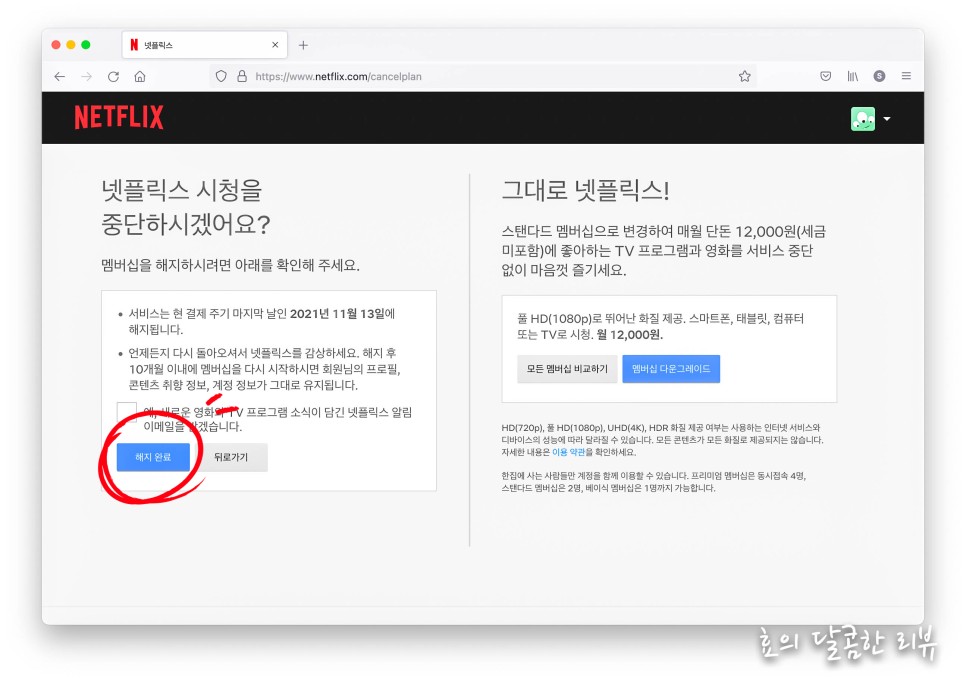Click the 해지 완료 button
Screen dimensions: 966x680
(x=153, y=457)
